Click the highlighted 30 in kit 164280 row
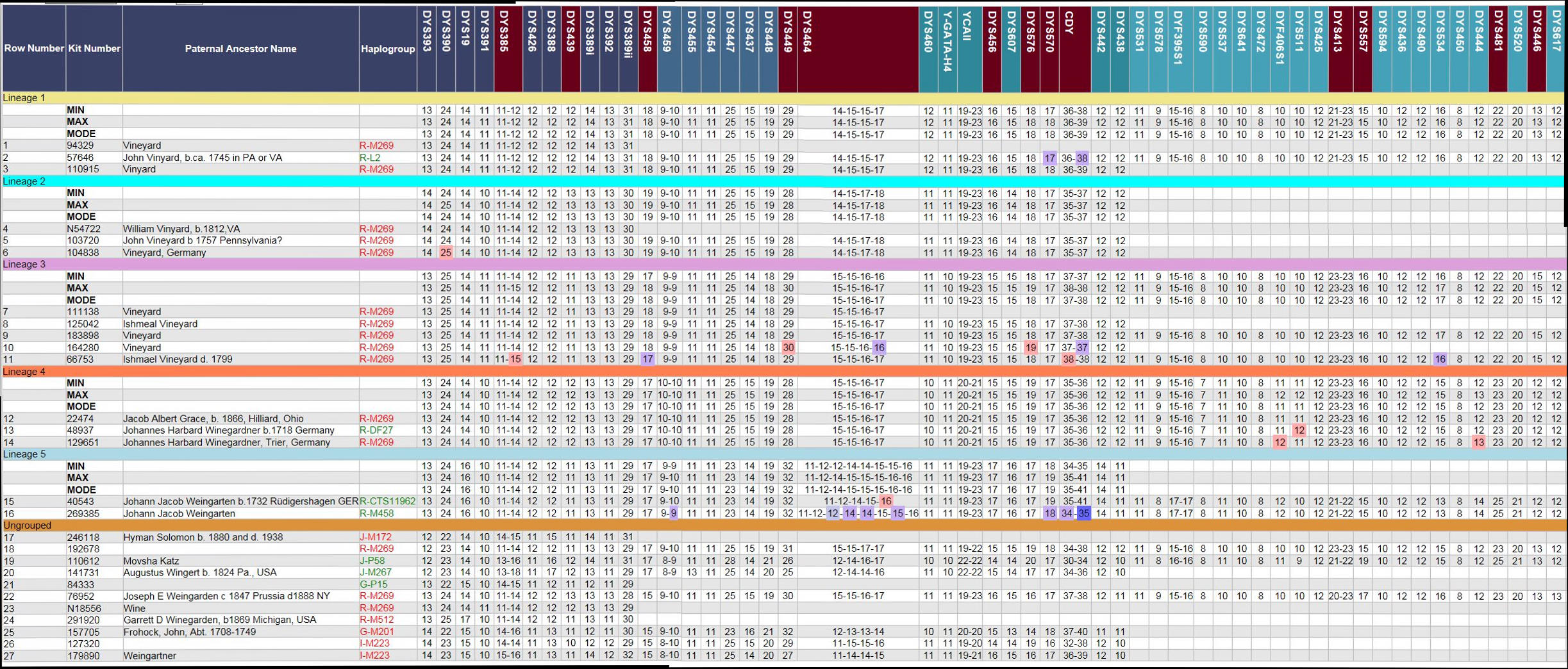Screen dimensions: 1568x669 [x=788, y=347]
